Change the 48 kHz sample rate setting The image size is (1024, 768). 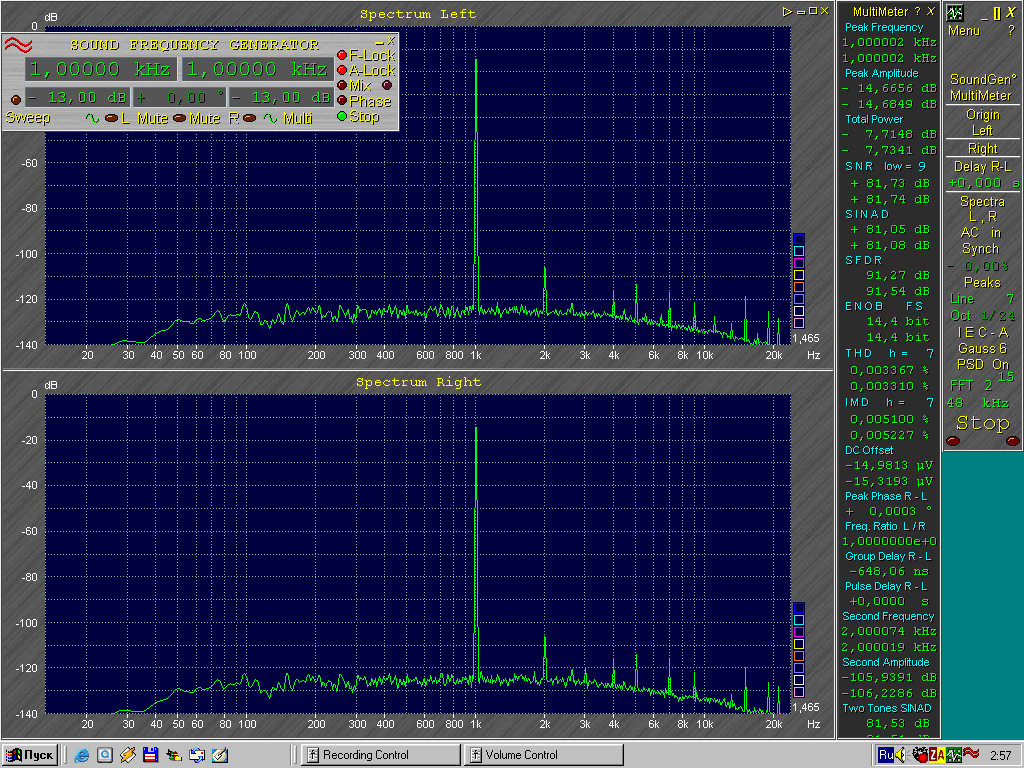[x=977, y=403]
